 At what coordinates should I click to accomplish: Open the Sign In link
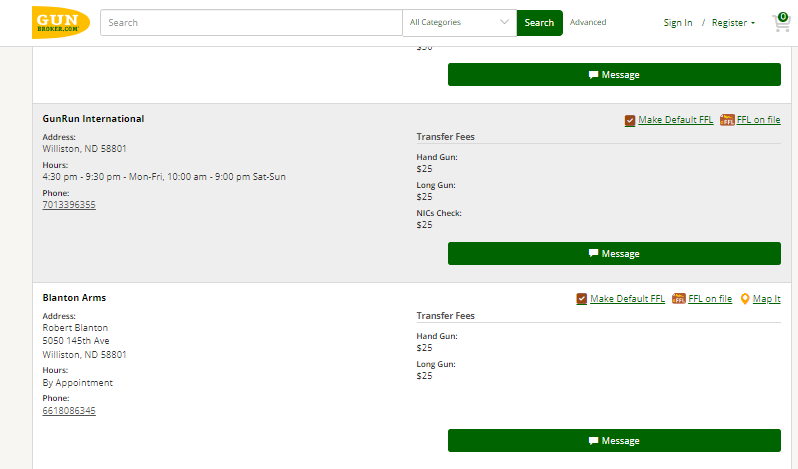[677, 23]
